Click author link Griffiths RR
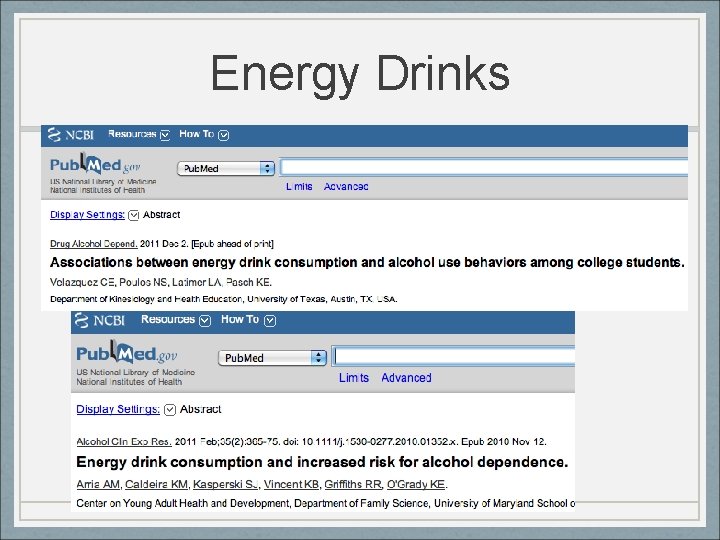The width and height of the screenshot is (720, 540). pyautogui.click(x=353, y=484)
